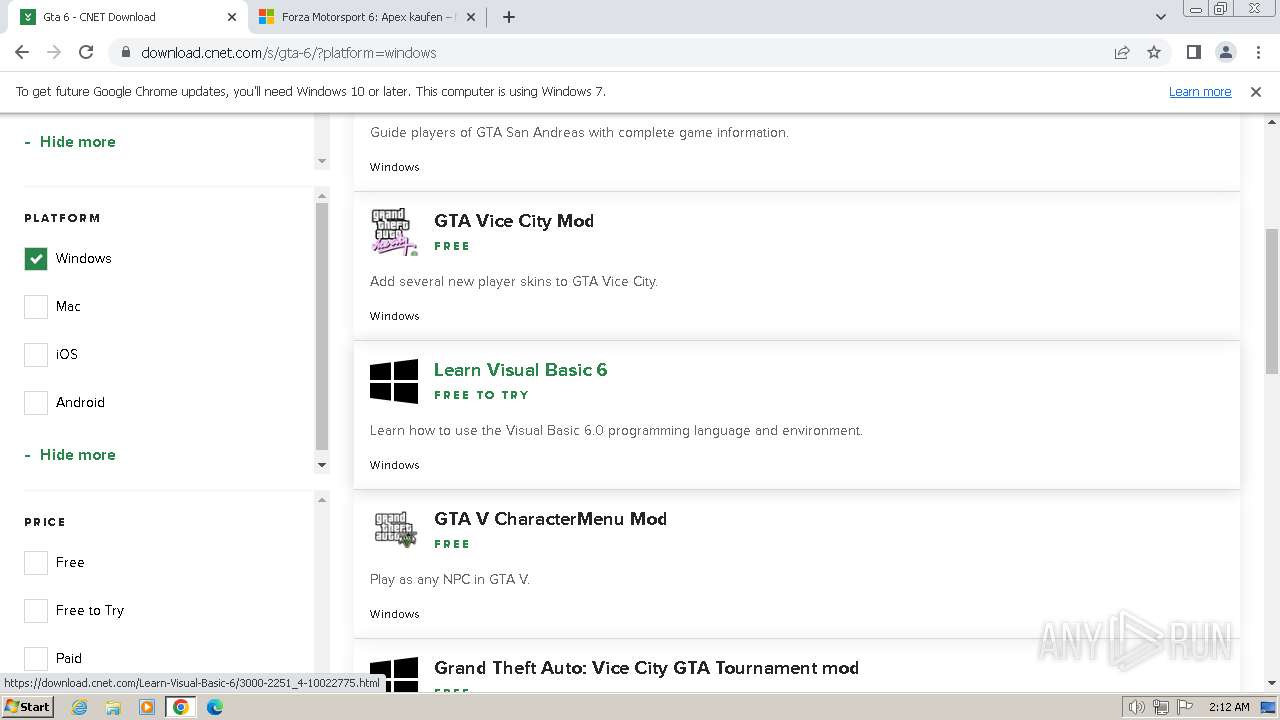Click GTA Vice City Mod thumbnail
Image resolution: width=1280 pixels, height=720 pixels.
click(394, 232)
